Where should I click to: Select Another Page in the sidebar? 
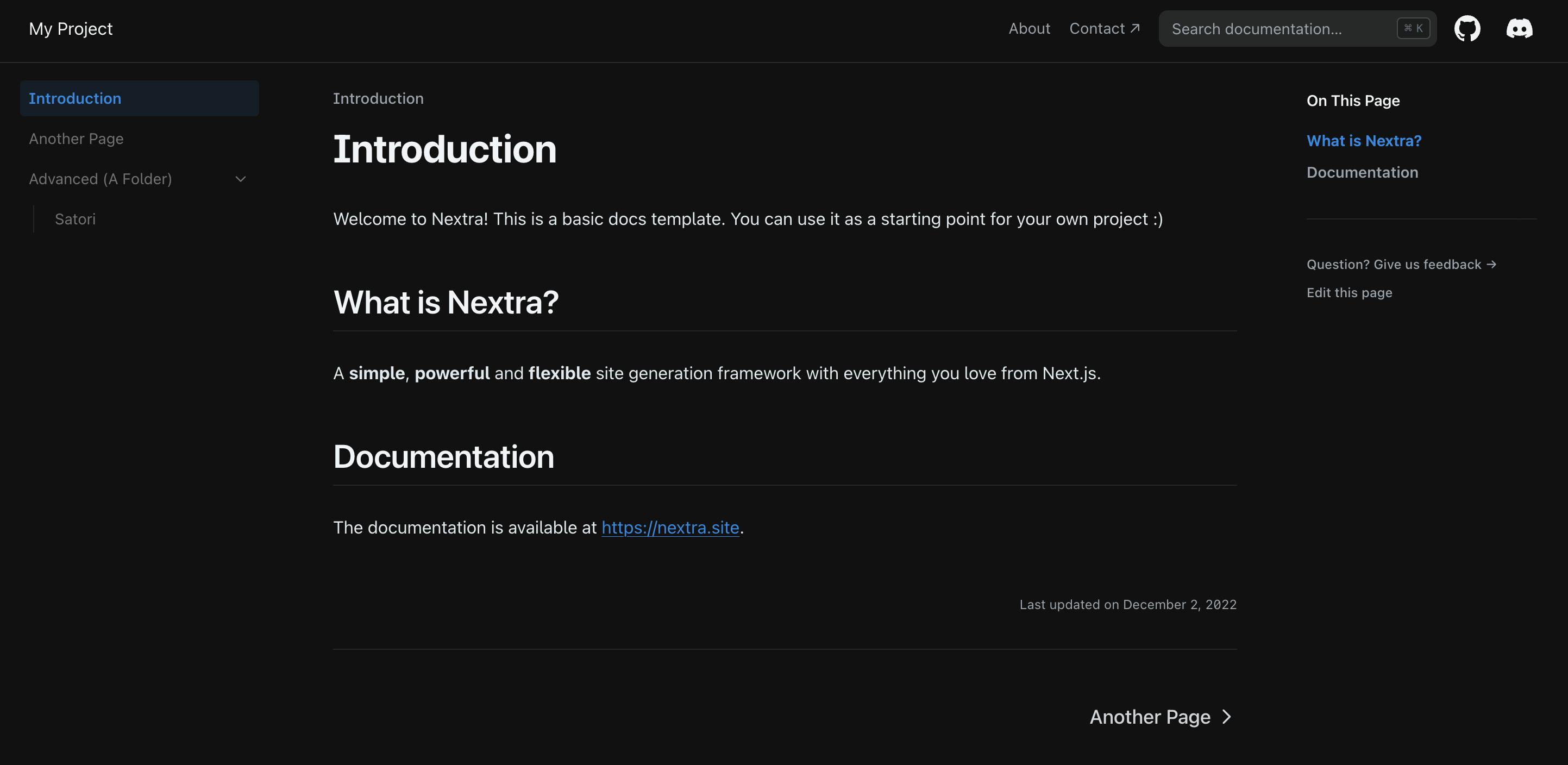coord(76,138)
